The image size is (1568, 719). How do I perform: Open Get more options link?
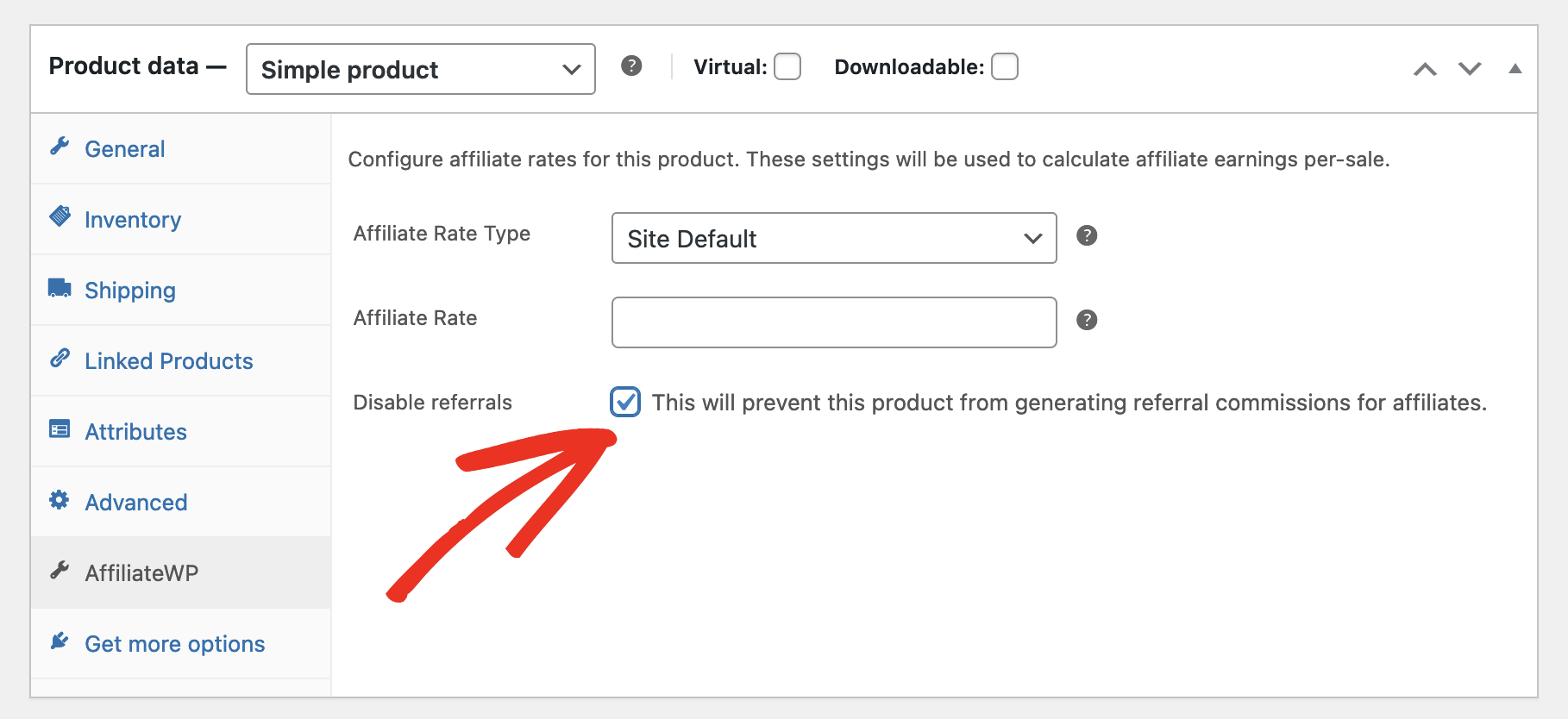point(181,643)
